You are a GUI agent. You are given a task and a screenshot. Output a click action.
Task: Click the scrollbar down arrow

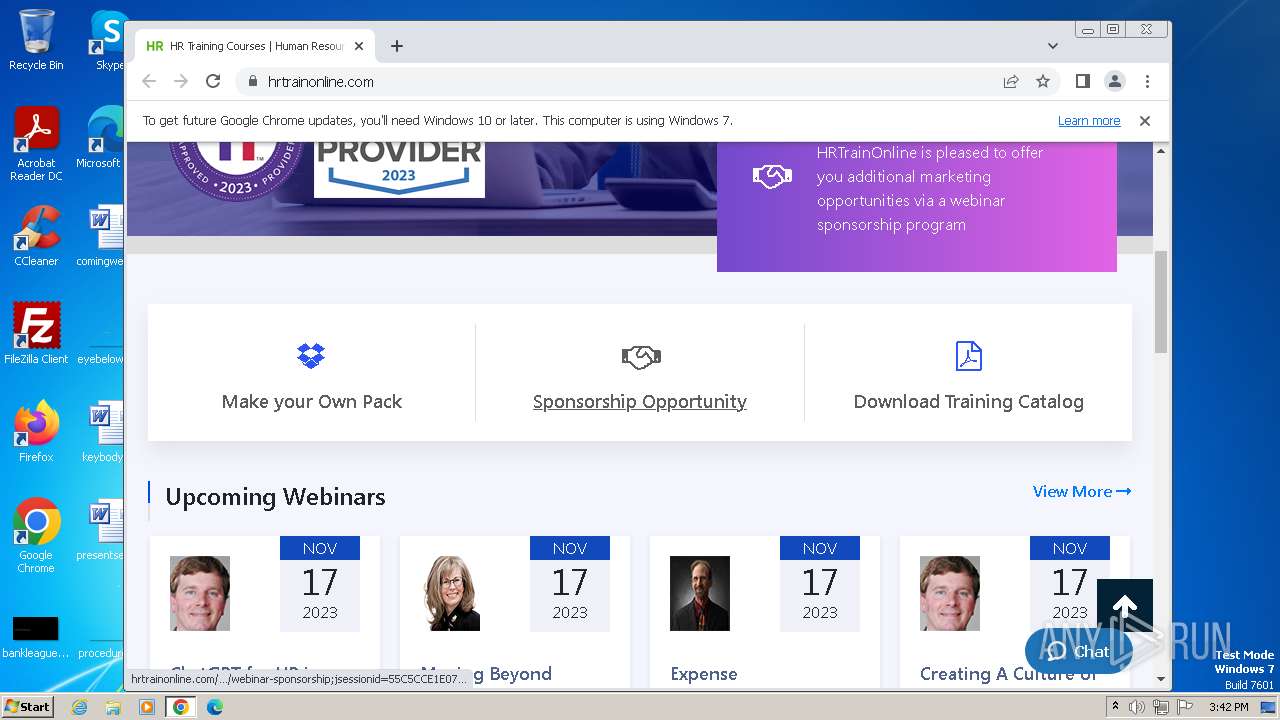[1161, 679]
